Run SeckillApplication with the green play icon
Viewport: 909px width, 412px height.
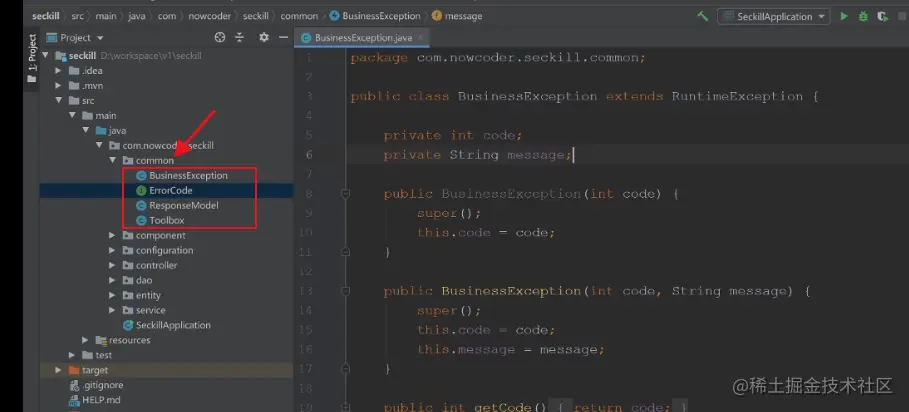pos(844,16)
